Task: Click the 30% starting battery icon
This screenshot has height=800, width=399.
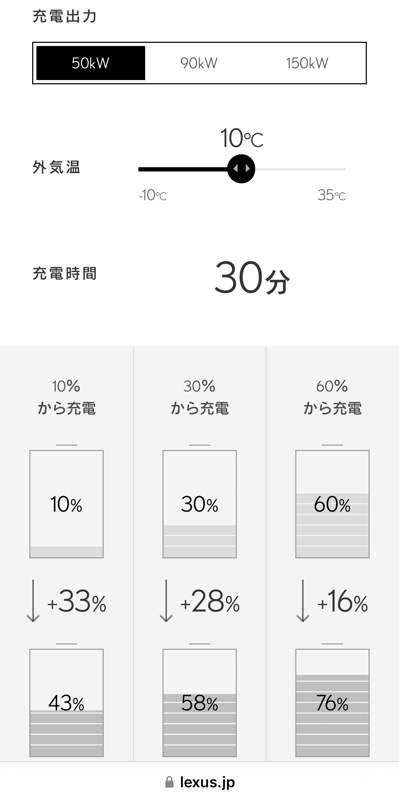Action: pyautogui.click(x=200, y=501)
